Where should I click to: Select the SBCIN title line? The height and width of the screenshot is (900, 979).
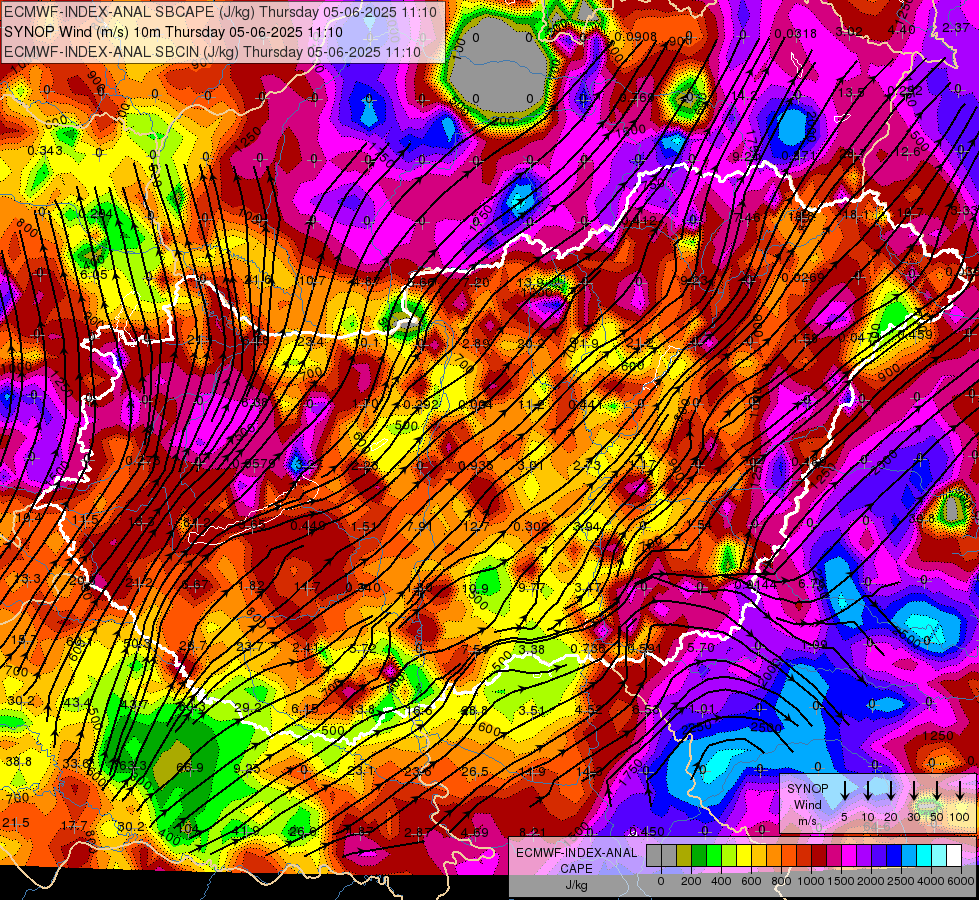click(x=212, y=52)
